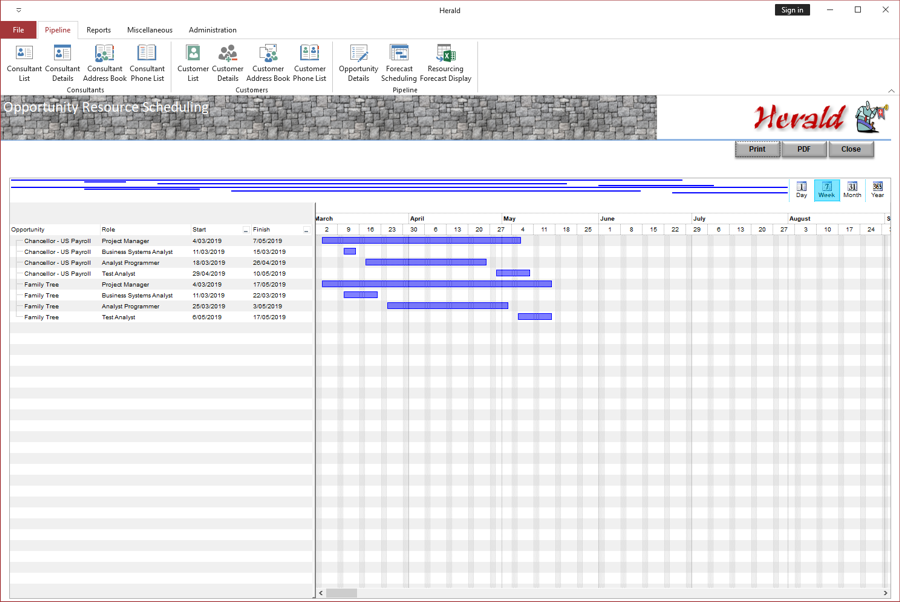Click the April month header in timeline
This screenshot has height=602, width=900.
[x=455, y=219]
